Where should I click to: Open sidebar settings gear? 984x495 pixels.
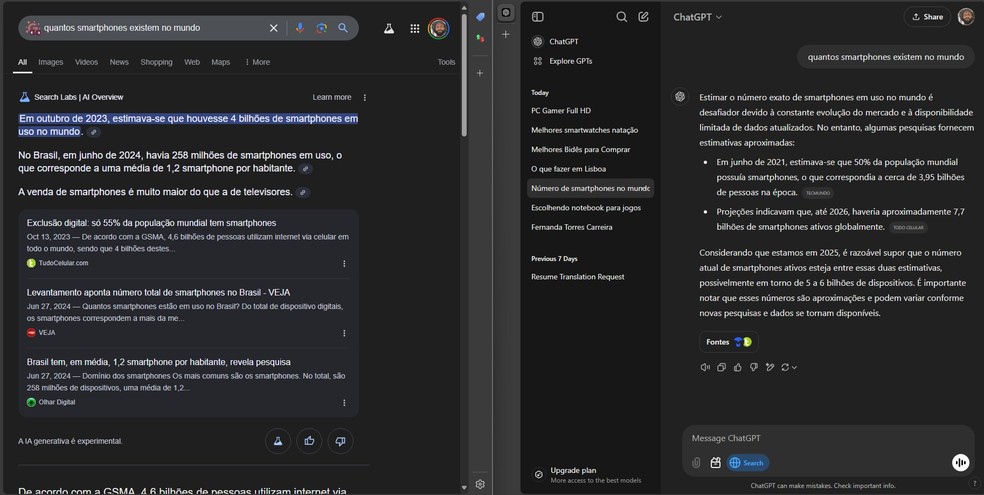click(480, 484)
